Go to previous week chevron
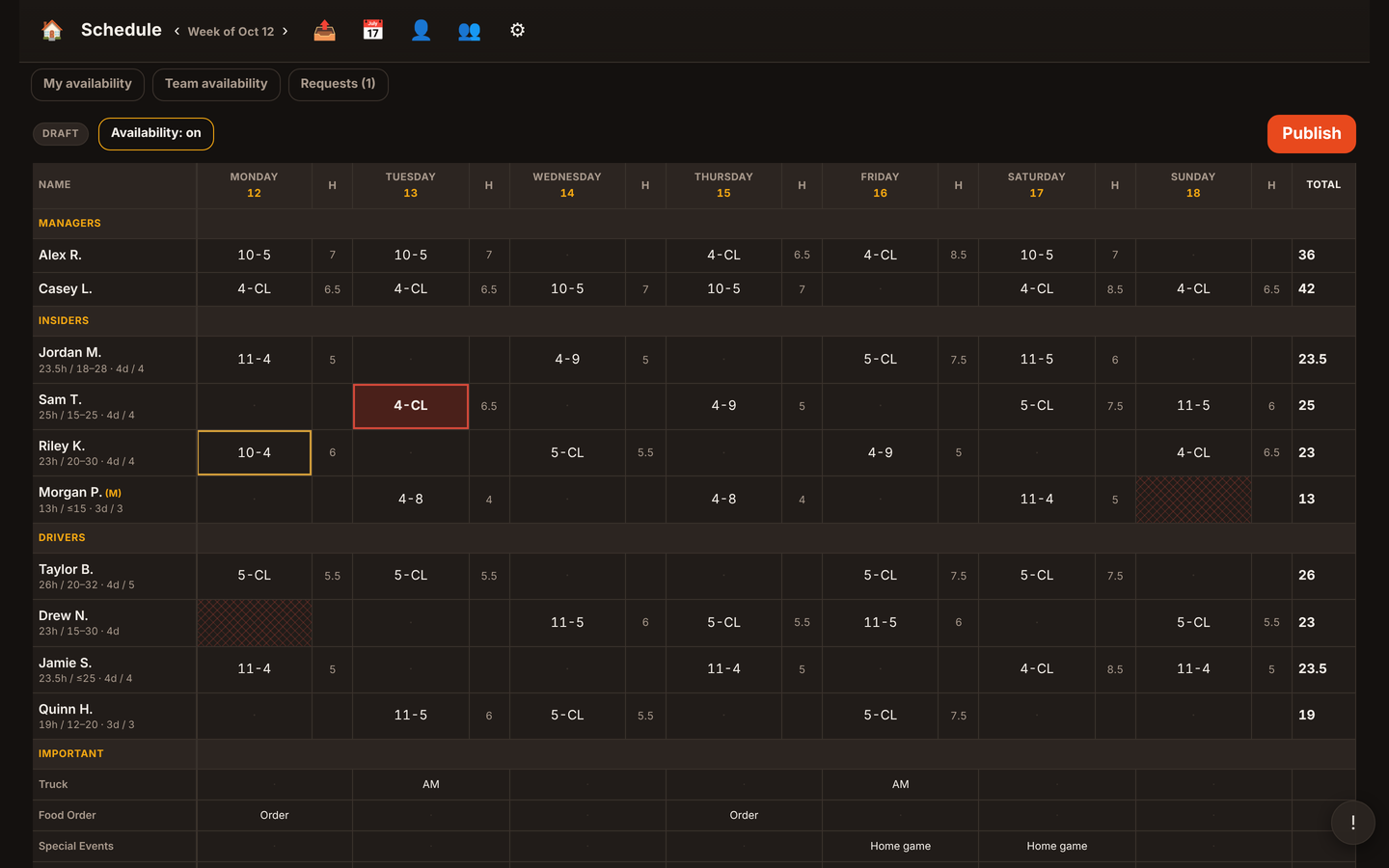This screenshot has width=1389, height=868. point(177,31)
